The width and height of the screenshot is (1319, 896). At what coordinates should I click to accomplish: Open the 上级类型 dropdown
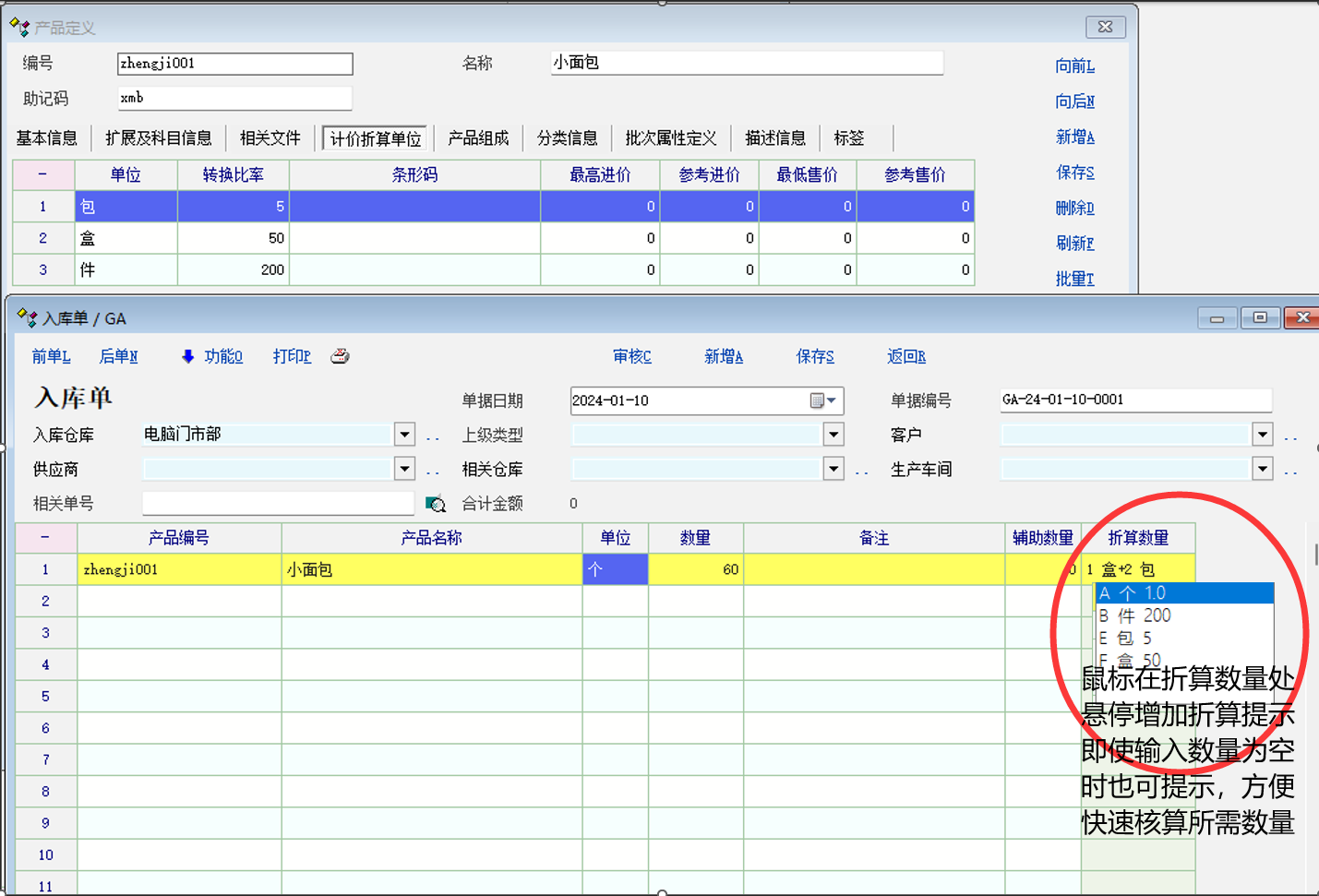pyautogui.click(x=833, y=435)
